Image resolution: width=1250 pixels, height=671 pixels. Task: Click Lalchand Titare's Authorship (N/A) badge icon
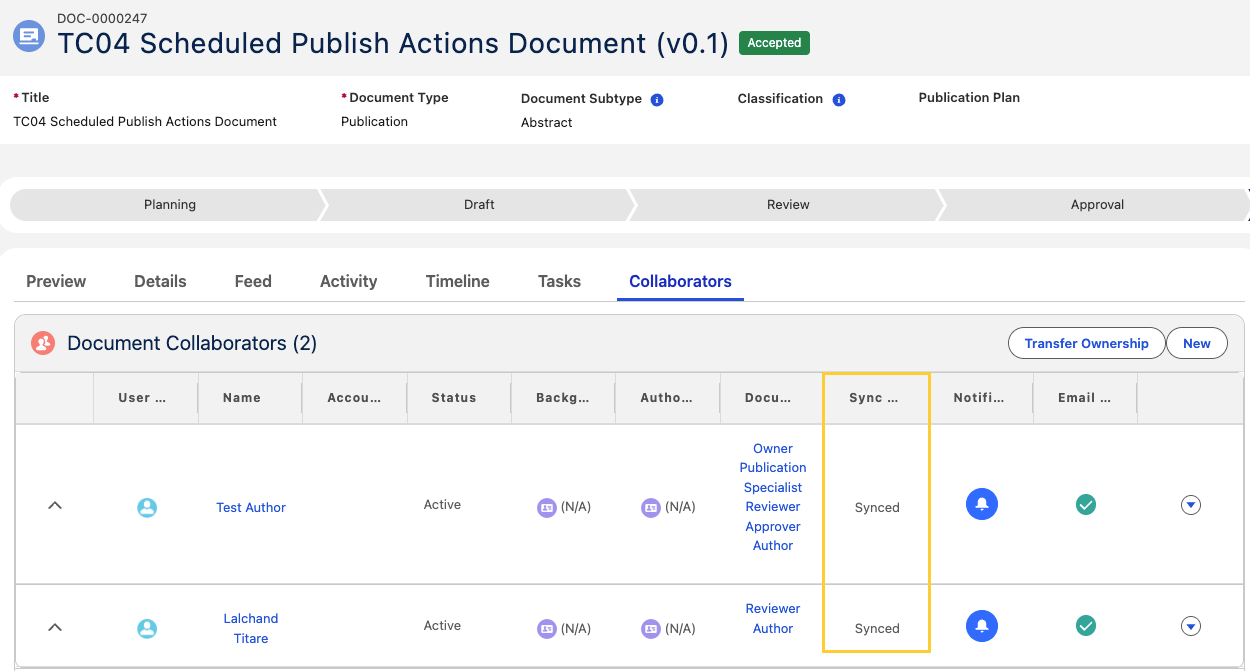click(651, 629)
